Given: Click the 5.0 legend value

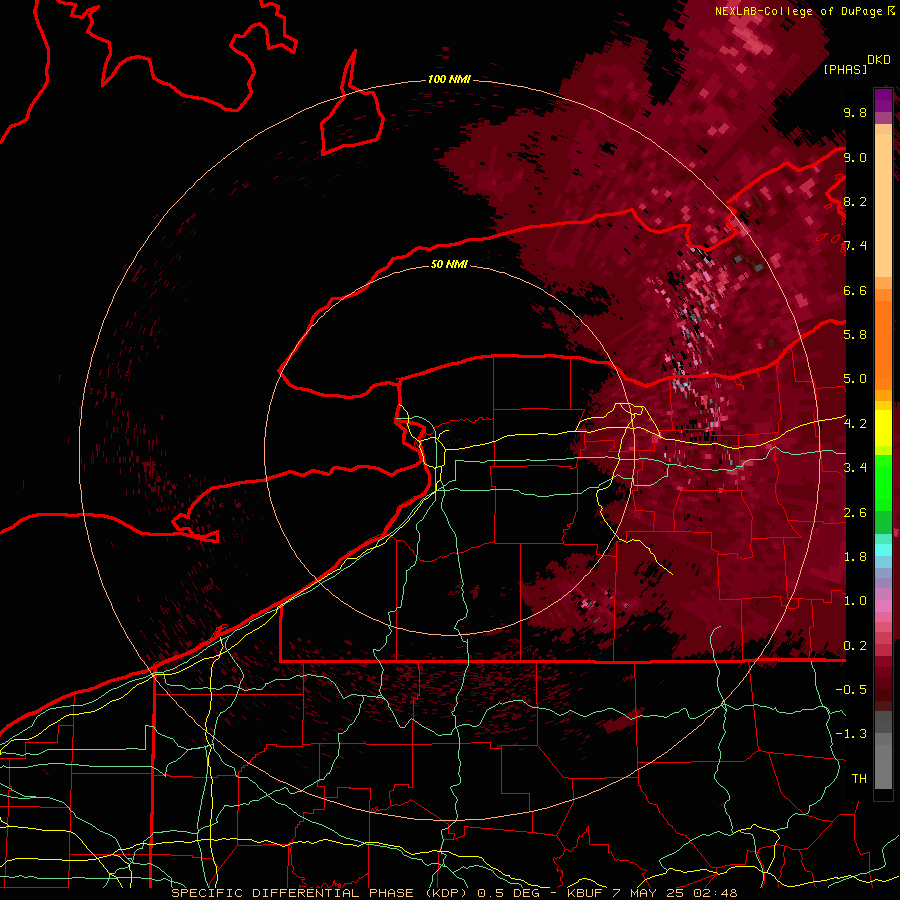Looking at the screenshot, I should 855,379.
